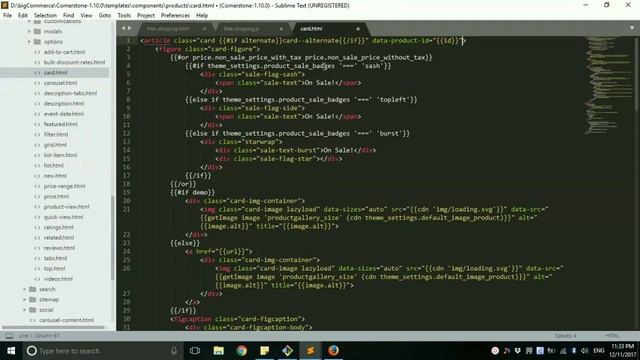Image resolution: width=640 pixels, height=360 pixels.
Task: Open price-range.html in sidebar
Action: [x=64, y=186]
